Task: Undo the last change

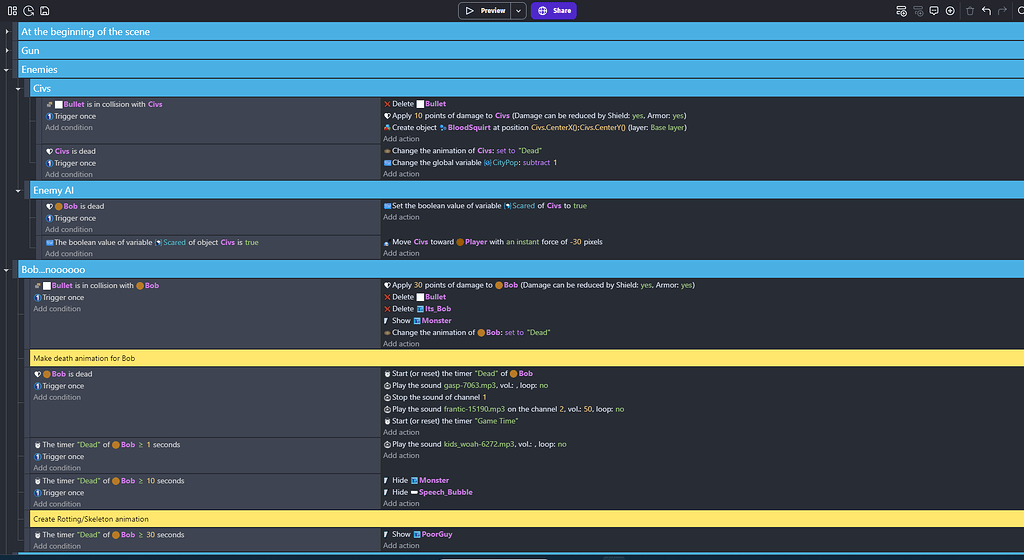Action: (986, 10)
